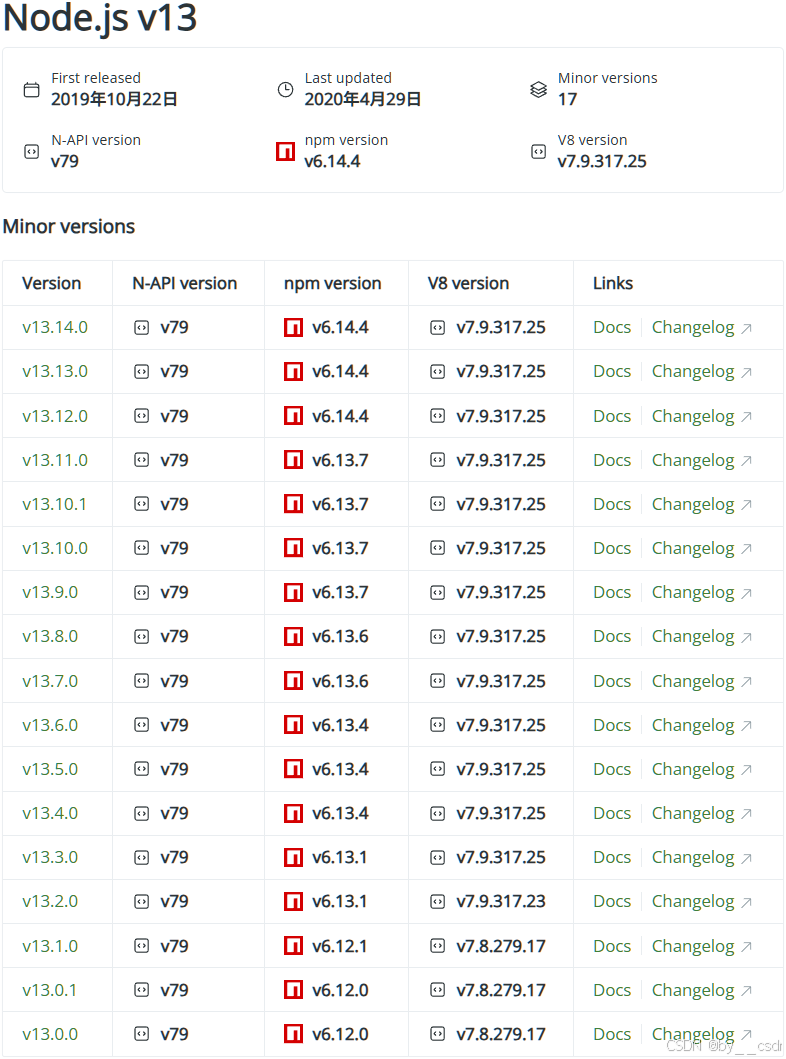
Task: Click the V8 icon in the v13.4.0 row
Action: tap(438, 813)
